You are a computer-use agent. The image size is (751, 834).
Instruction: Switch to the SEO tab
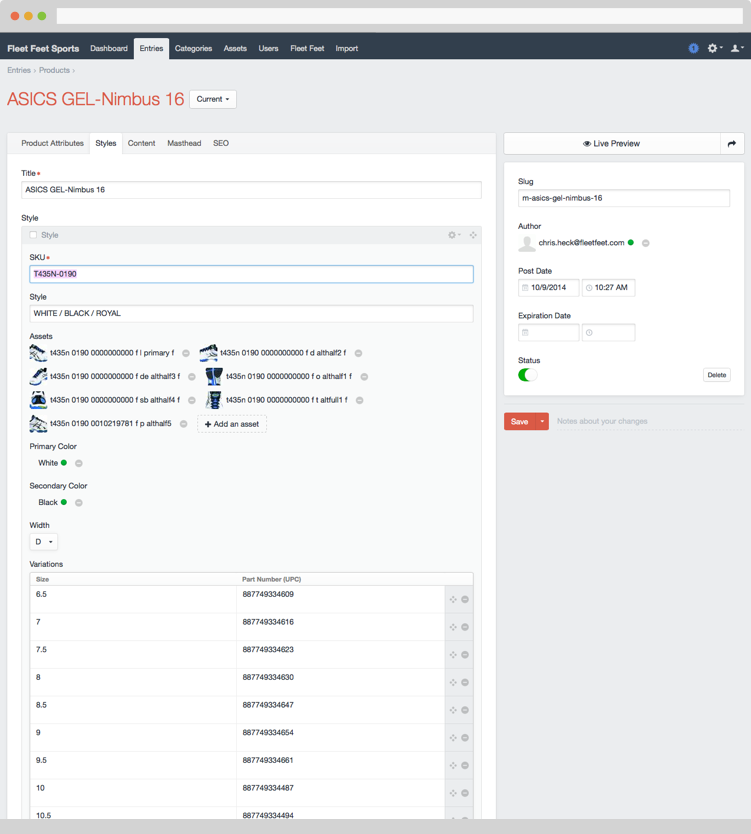221,144
